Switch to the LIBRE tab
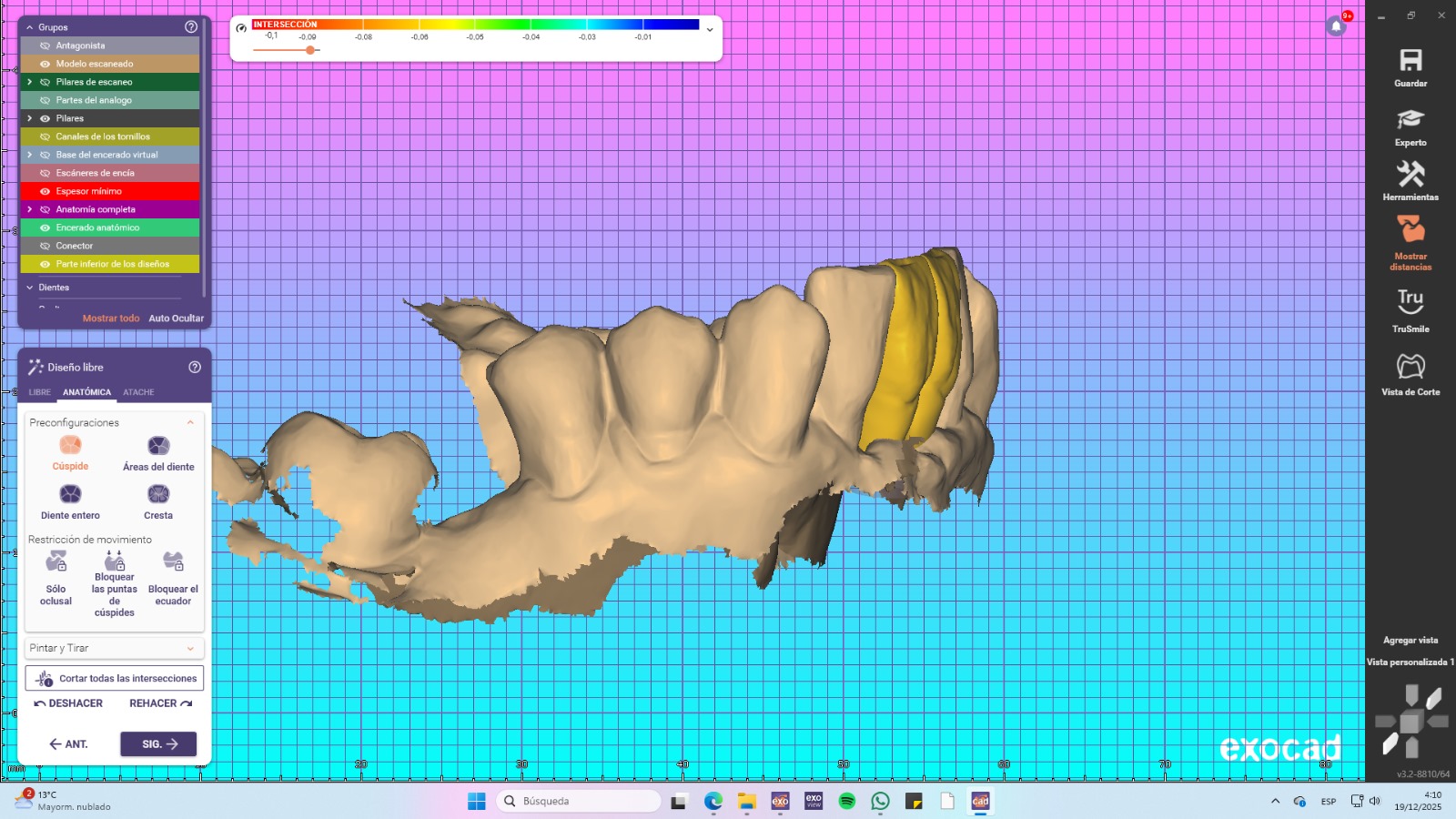Image resolution: width=1456 pixels, height=819 pixels. (40, 392)
